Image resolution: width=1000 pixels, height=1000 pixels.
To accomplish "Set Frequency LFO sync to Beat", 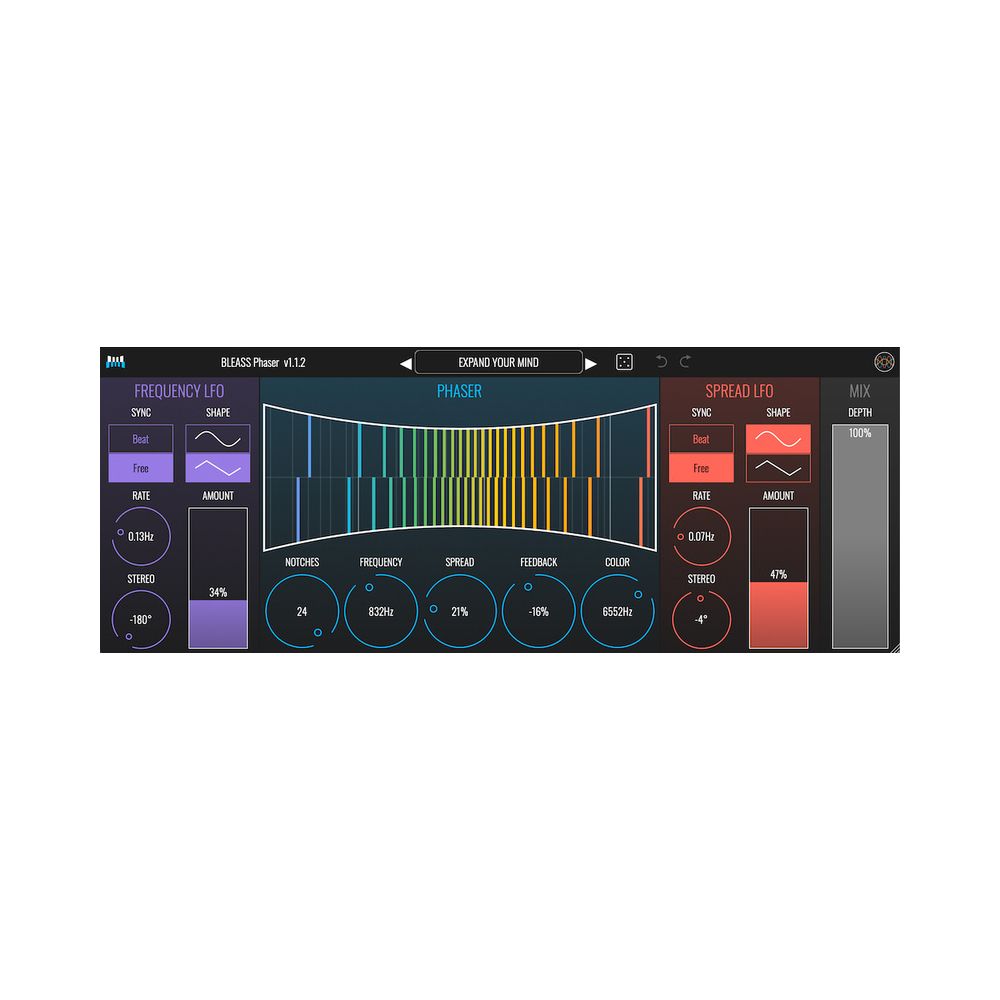I will click(141, 439).
